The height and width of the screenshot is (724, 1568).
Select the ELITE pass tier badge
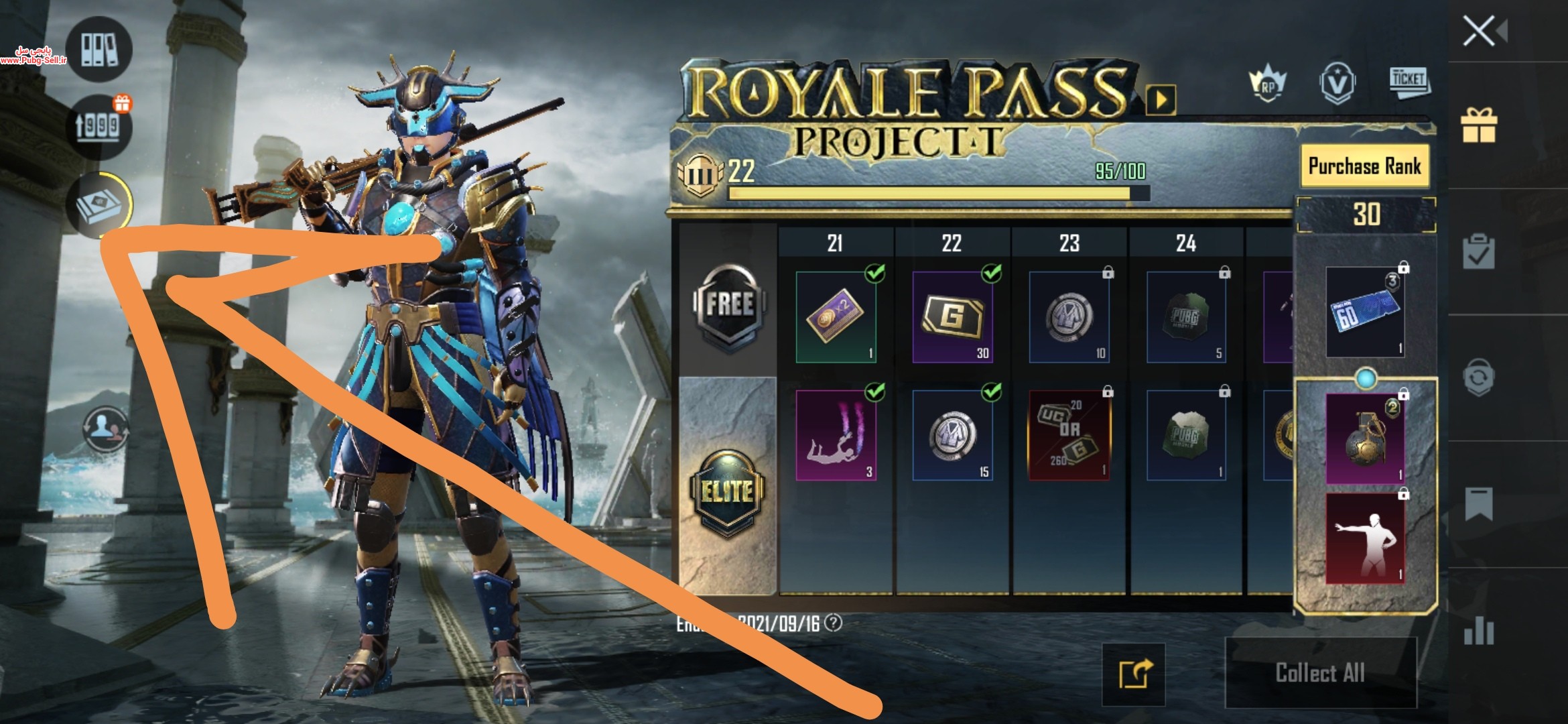click(x=728, y=493)
